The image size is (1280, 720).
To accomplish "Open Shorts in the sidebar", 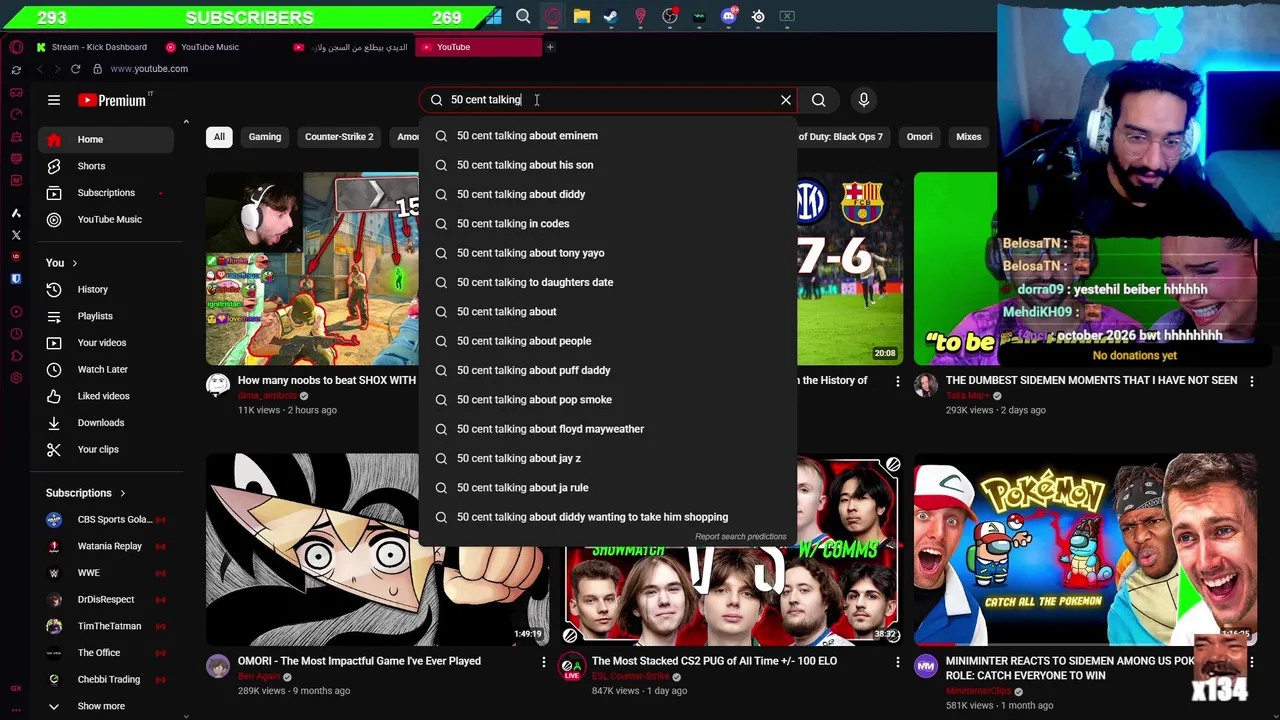I will [107, 166].
